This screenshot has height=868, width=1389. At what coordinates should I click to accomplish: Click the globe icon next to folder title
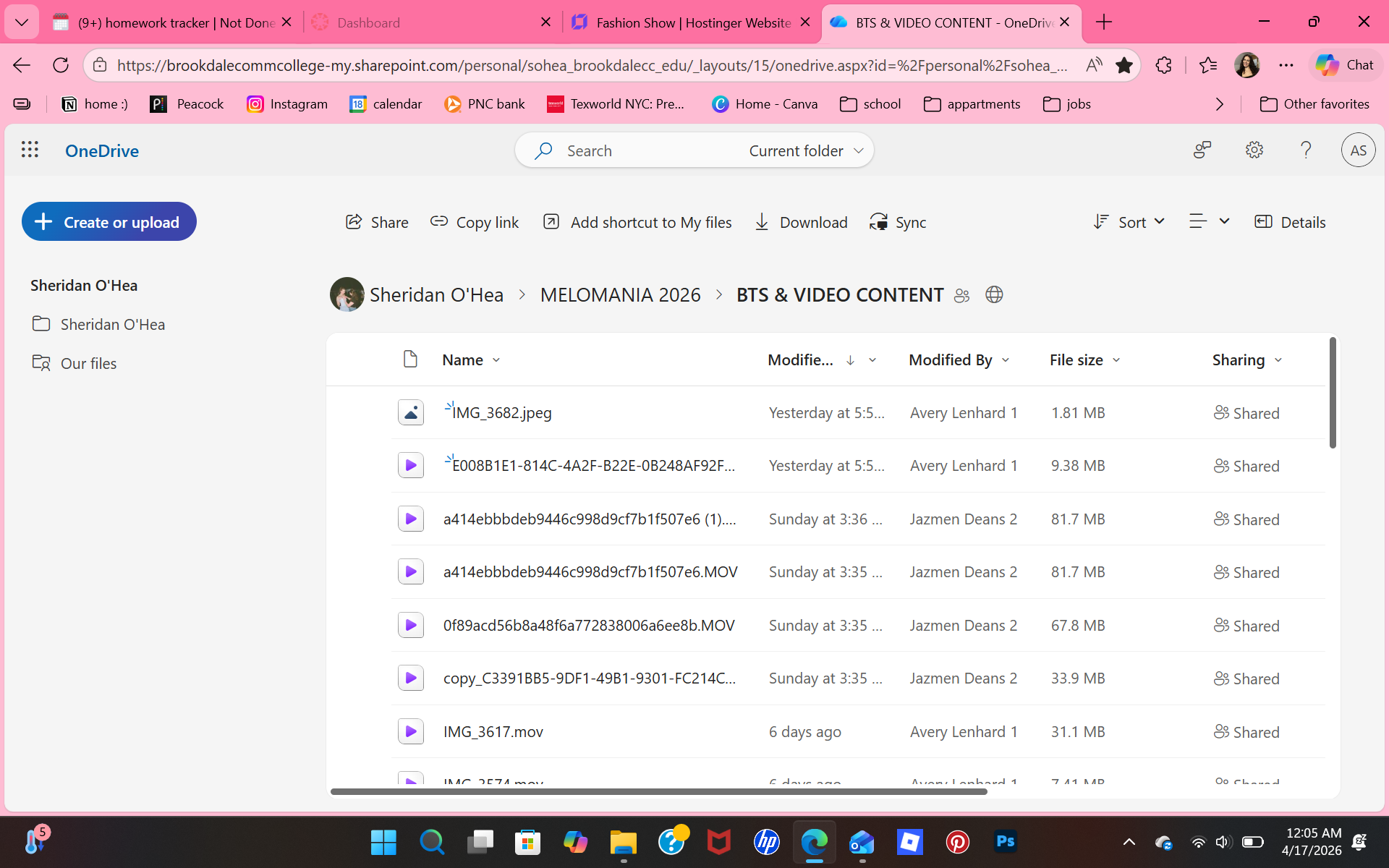(994, 295)
